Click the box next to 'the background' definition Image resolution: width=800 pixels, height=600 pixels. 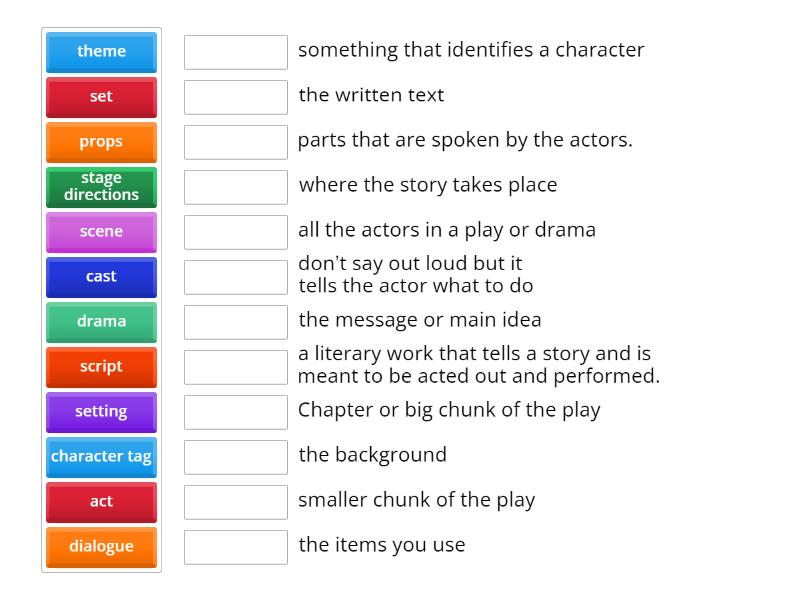click(235, 456)
